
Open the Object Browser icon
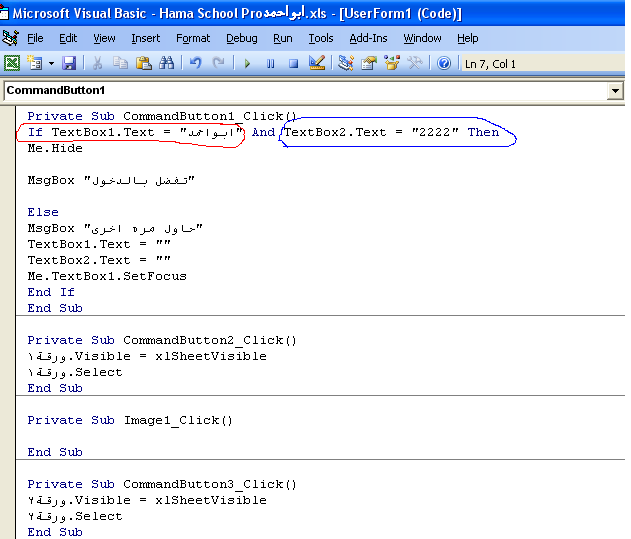(x=392, y=63)
